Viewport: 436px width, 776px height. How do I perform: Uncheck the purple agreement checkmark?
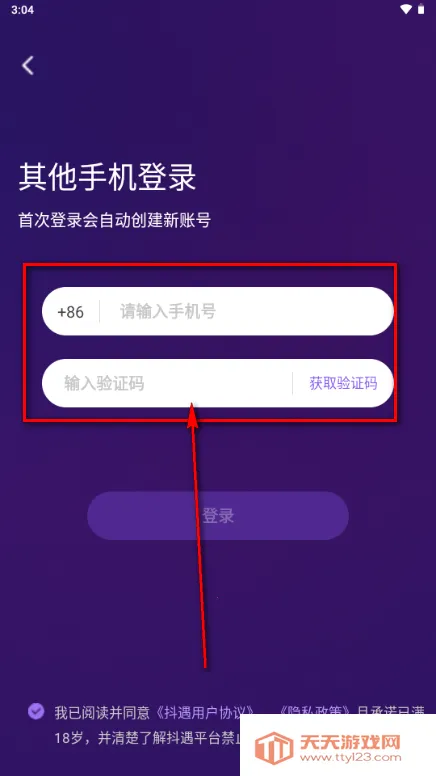point(36,711)
